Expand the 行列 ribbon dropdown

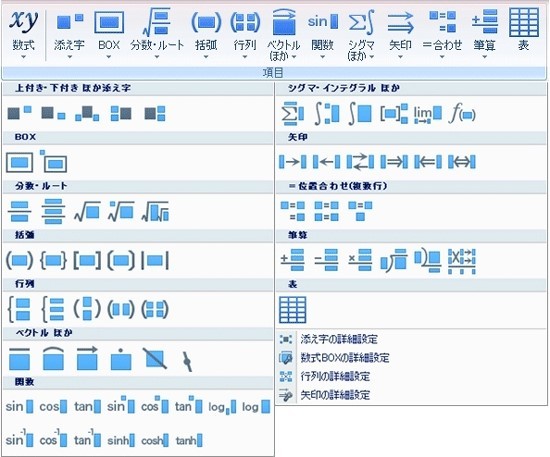tap(245, 34)
